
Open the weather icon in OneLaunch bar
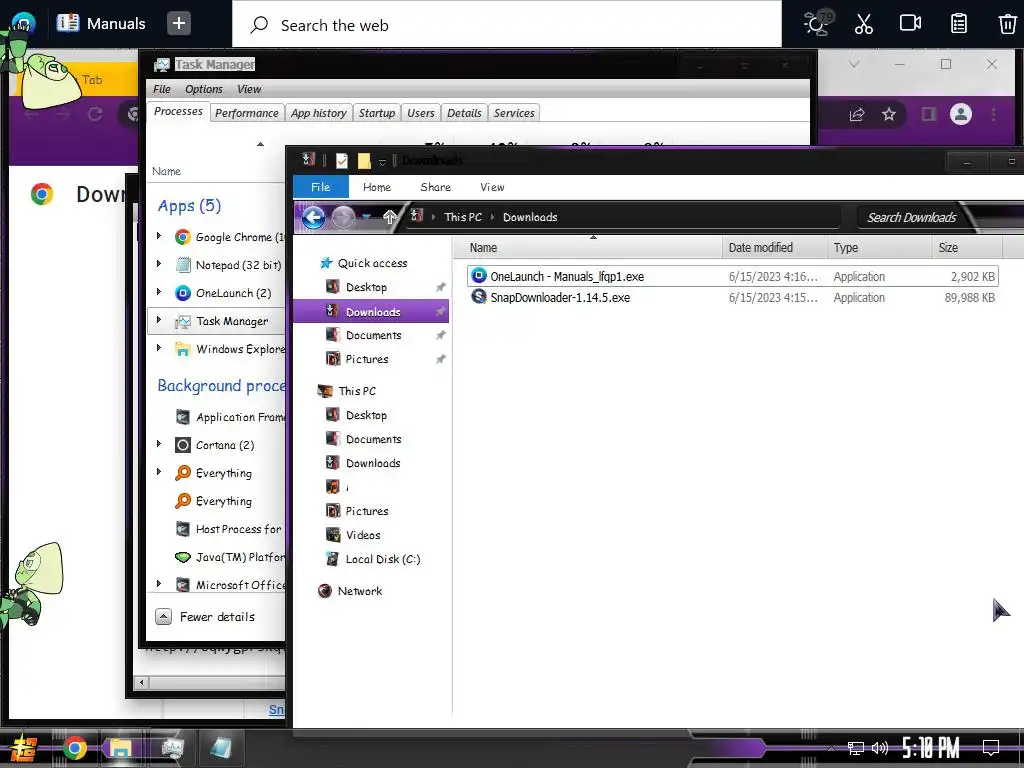pyautogui.click(x=816, y=24)
